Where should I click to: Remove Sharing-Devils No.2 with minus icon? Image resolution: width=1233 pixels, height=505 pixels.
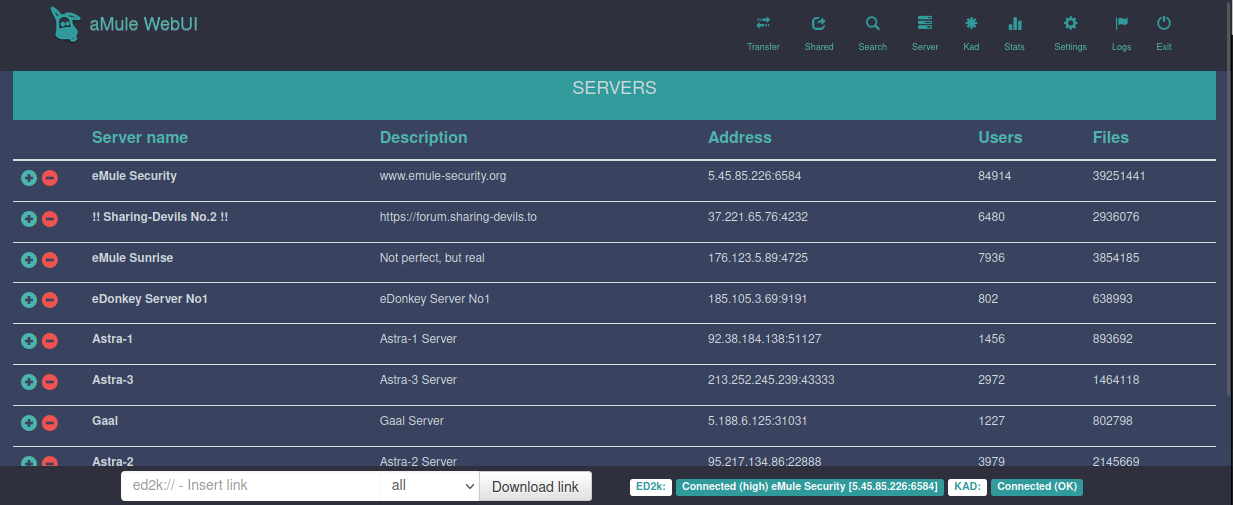(49, 219)
